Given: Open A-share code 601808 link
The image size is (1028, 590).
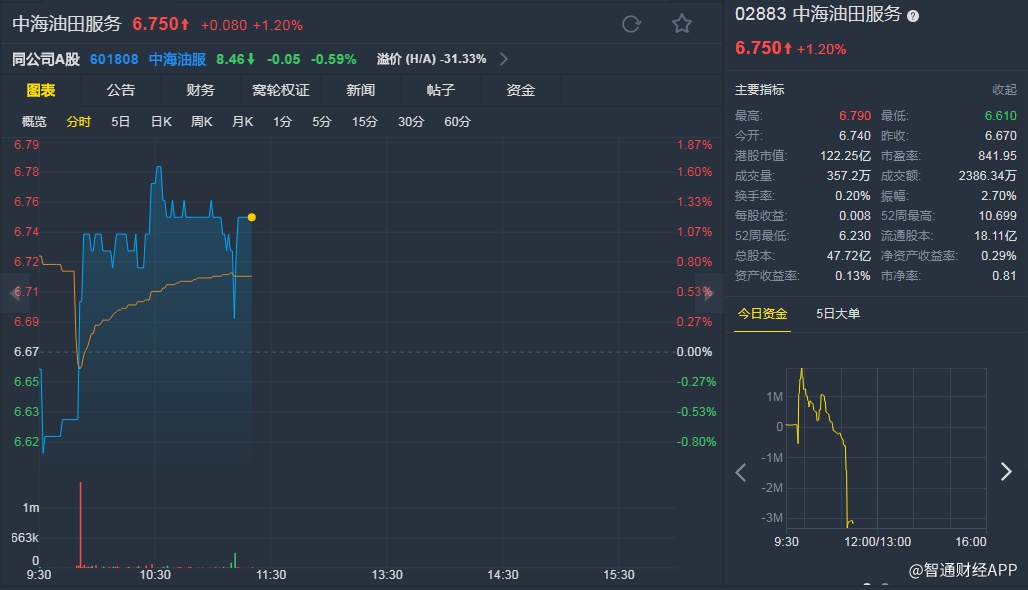Looking at the screenshot, I should click(x=114, y=60).
